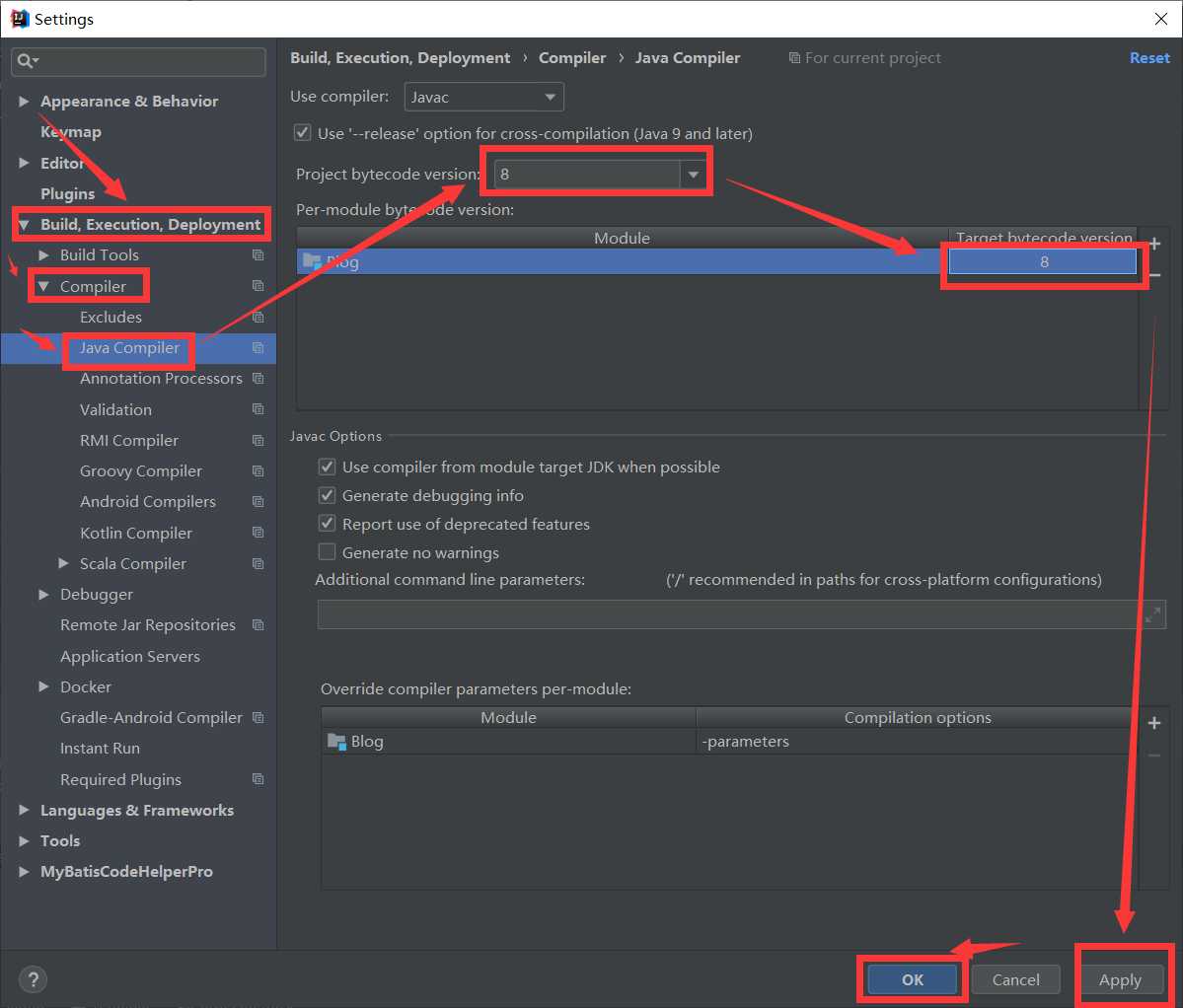Click project-level icon beside Groovy Compiler

point(259,471)
